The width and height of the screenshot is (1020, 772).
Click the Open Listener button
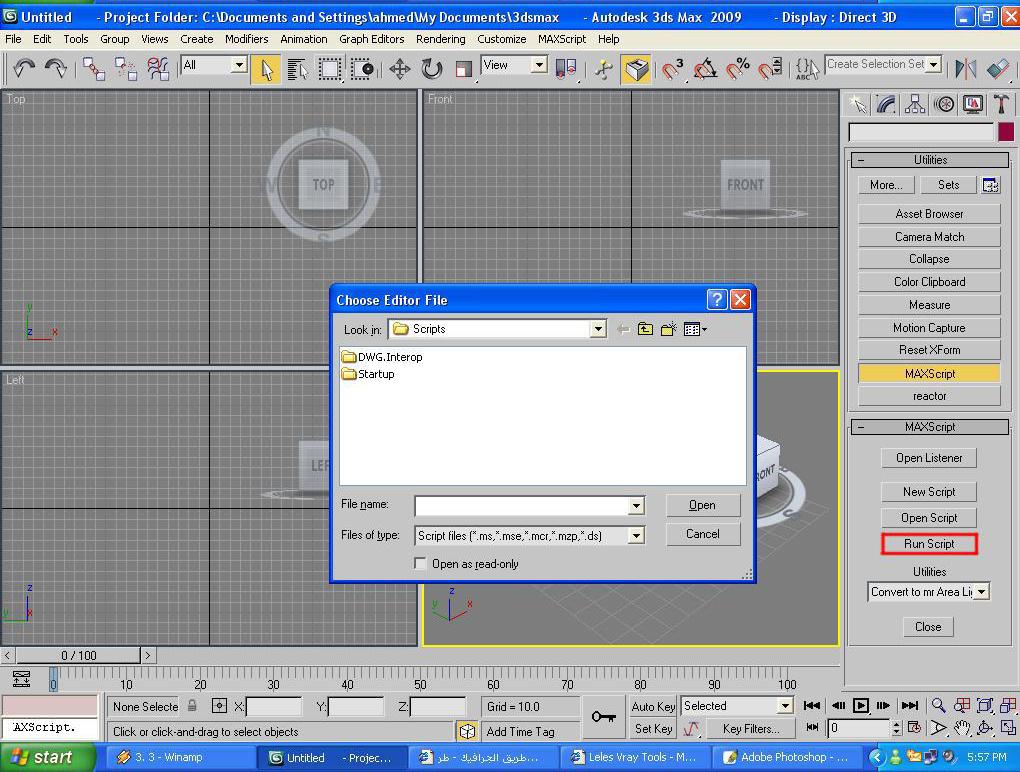pos(929,458)
